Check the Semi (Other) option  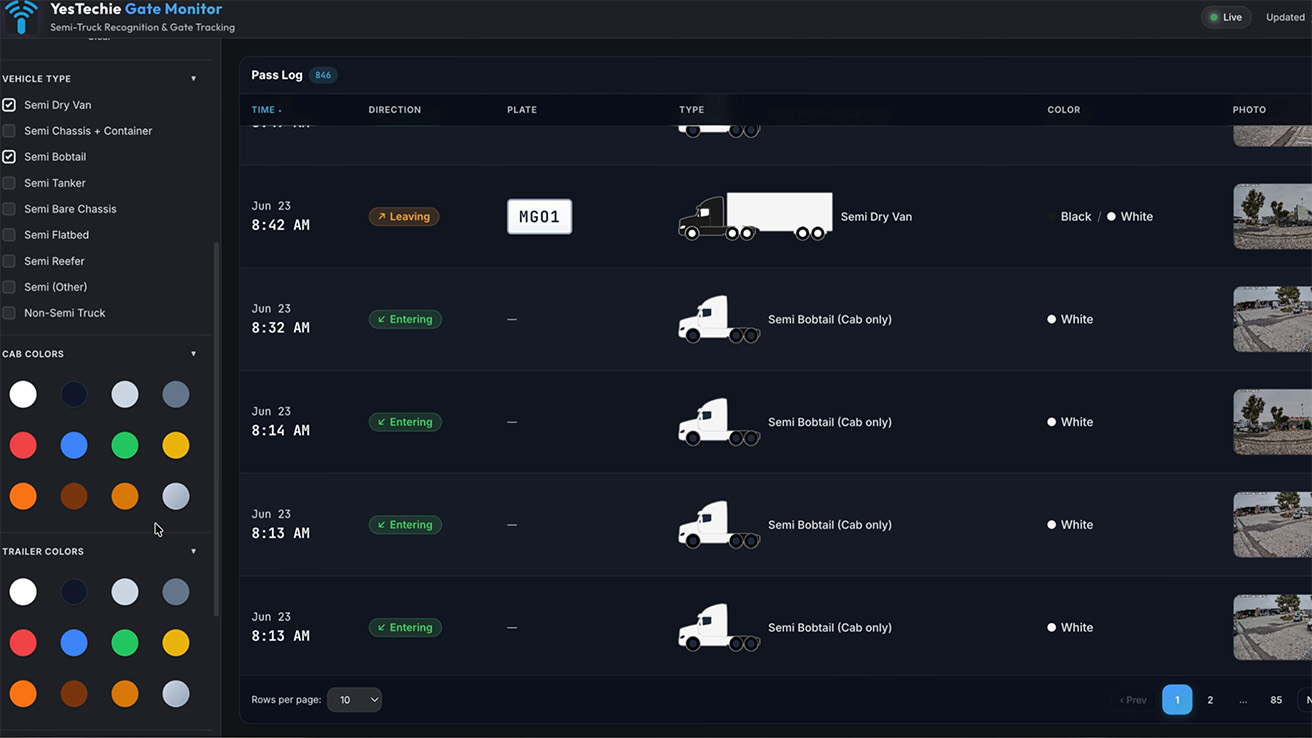9,287
